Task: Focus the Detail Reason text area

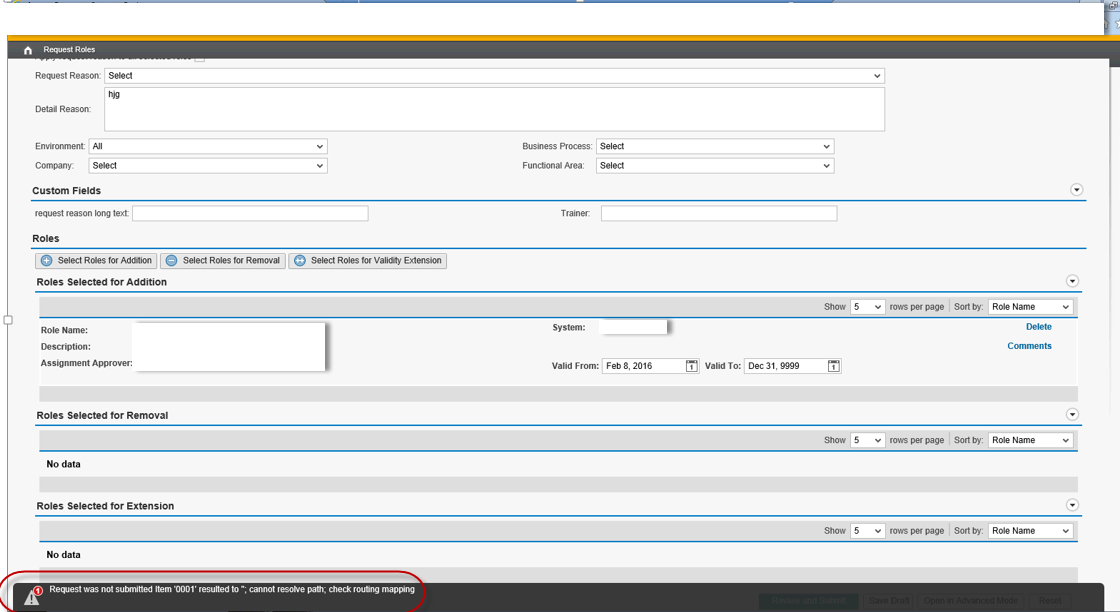Action: click(494, 109)
